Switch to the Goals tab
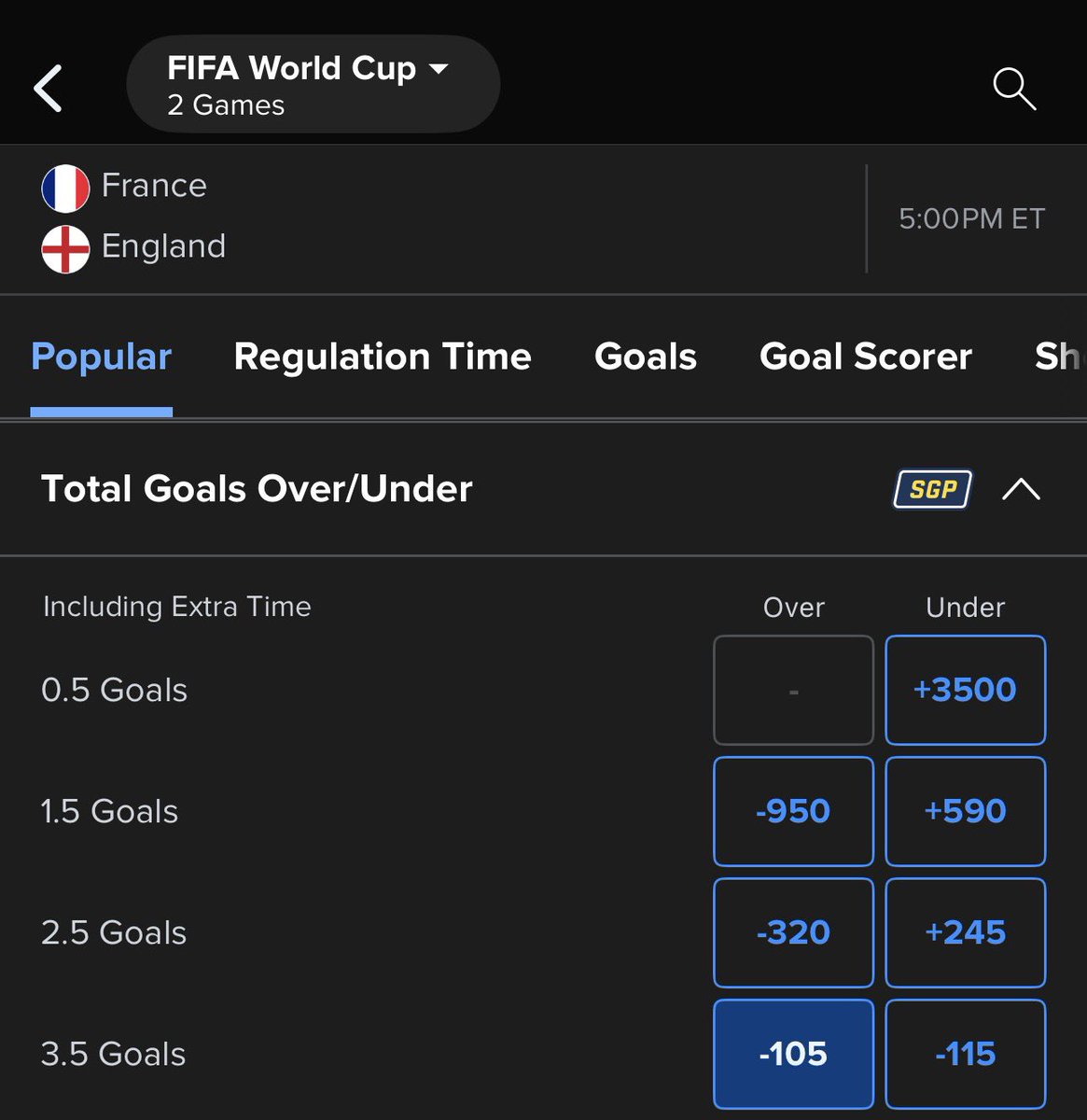This screenshot has width=1087, height=1120. [x=646, y=357]
